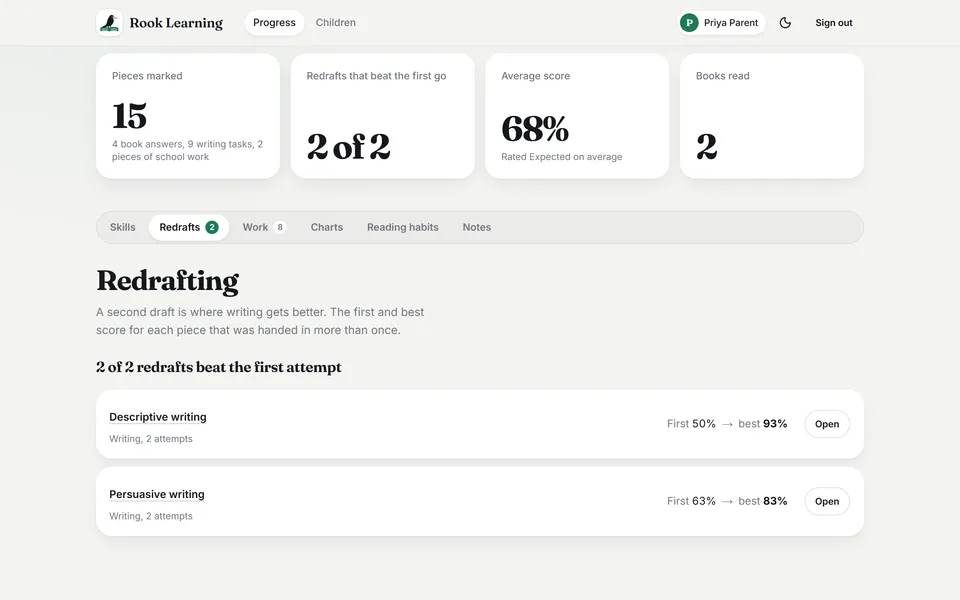Click the 'First 63% → best 83%' score text
The image size is (960, 600).
coord(727,501)
